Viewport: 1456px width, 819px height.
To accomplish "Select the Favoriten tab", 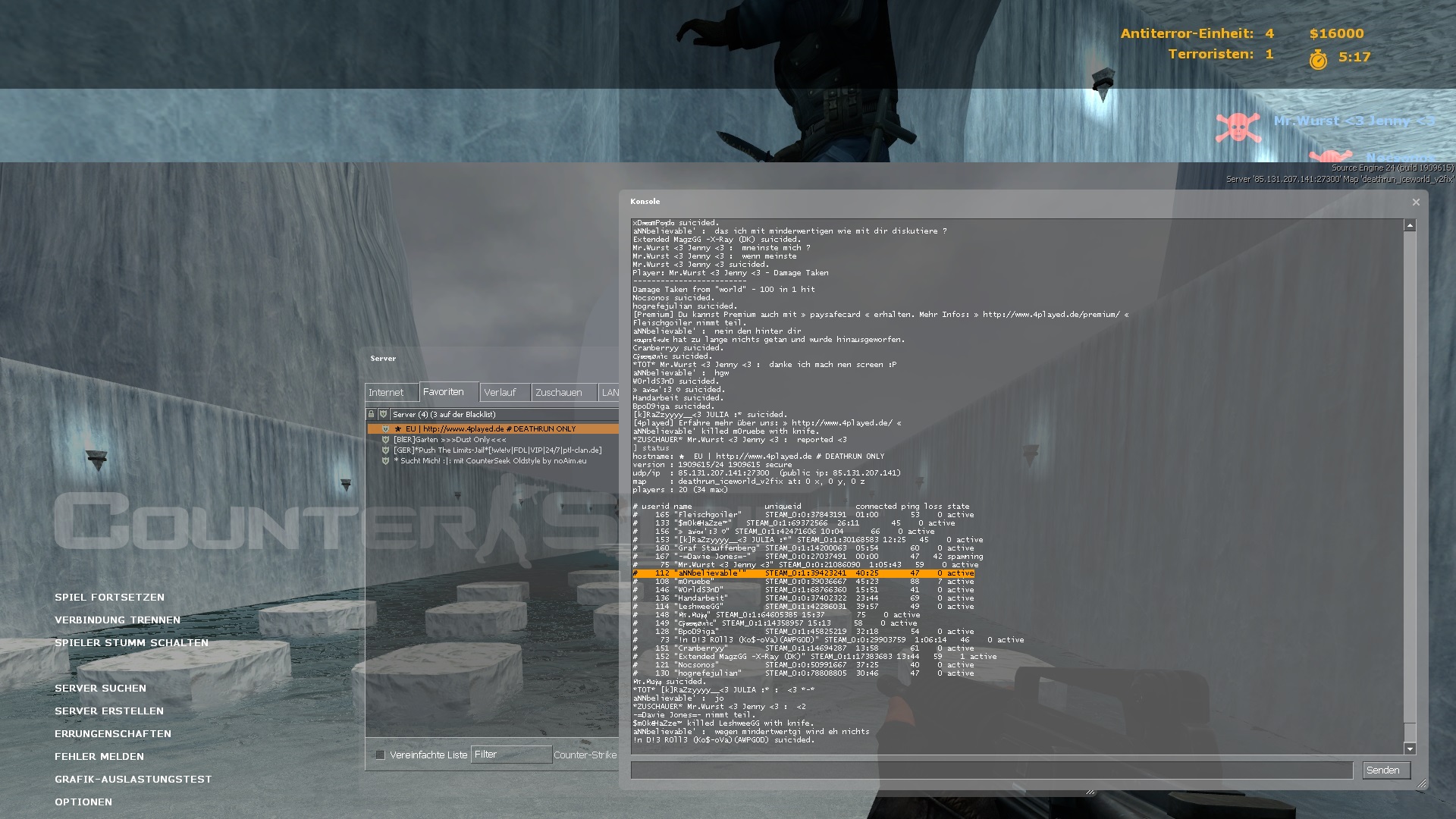I will coord(449,391).
